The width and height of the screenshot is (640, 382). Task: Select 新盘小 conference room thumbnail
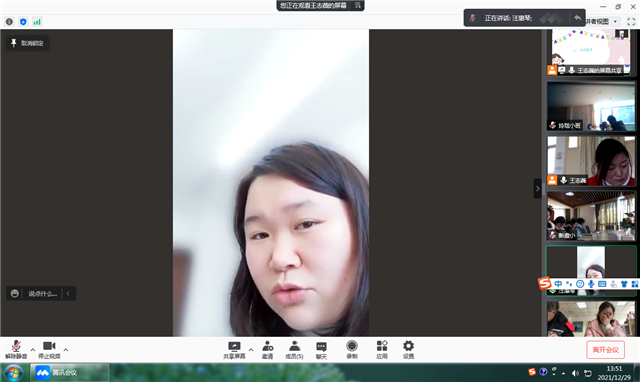(x=591, y=215)
